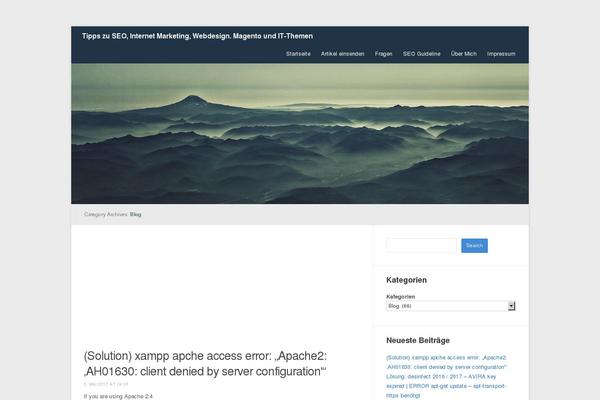The image size is (600, 400).
Task: Focus the sidebar search input field
Action: pos(421,245)
